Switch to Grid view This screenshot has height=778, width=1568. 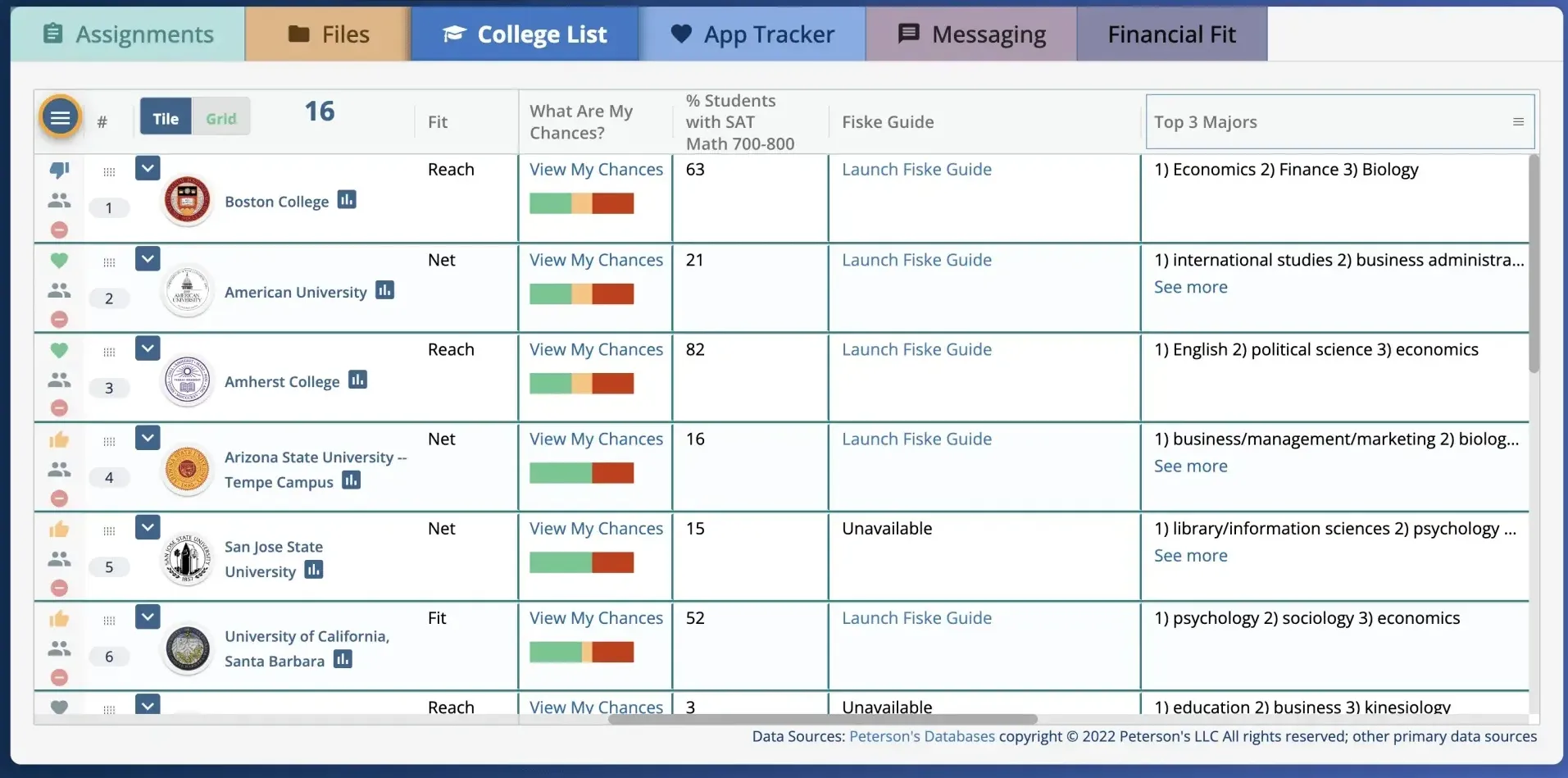click(221, 118)
